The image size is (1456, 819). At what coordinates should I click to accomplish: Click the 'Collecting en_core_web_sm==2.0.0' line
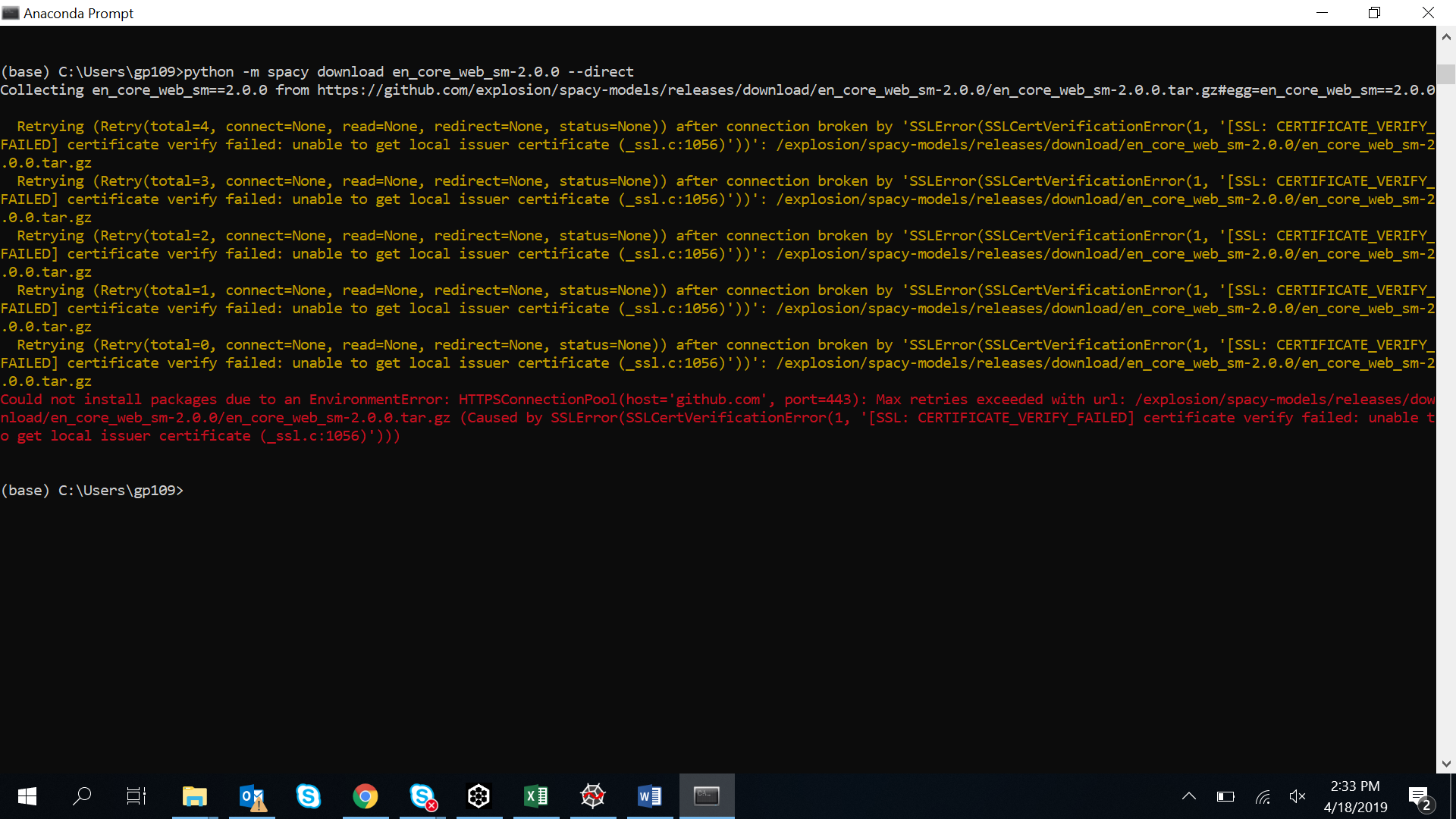pyautogui.click(x=717, y=89)
